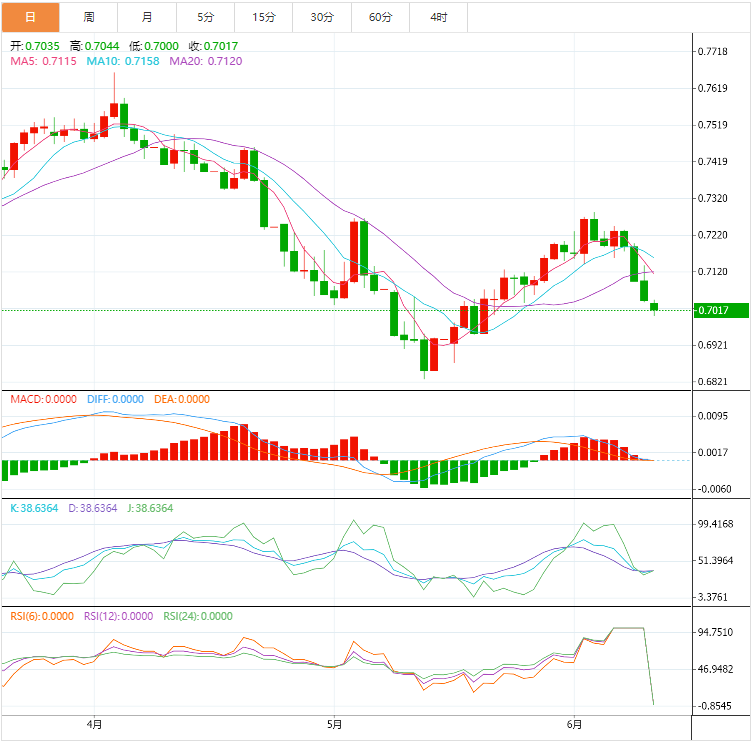755x743 pixels.
Task: Click the 4月 date axis label
Action: [x=94, y=724]
